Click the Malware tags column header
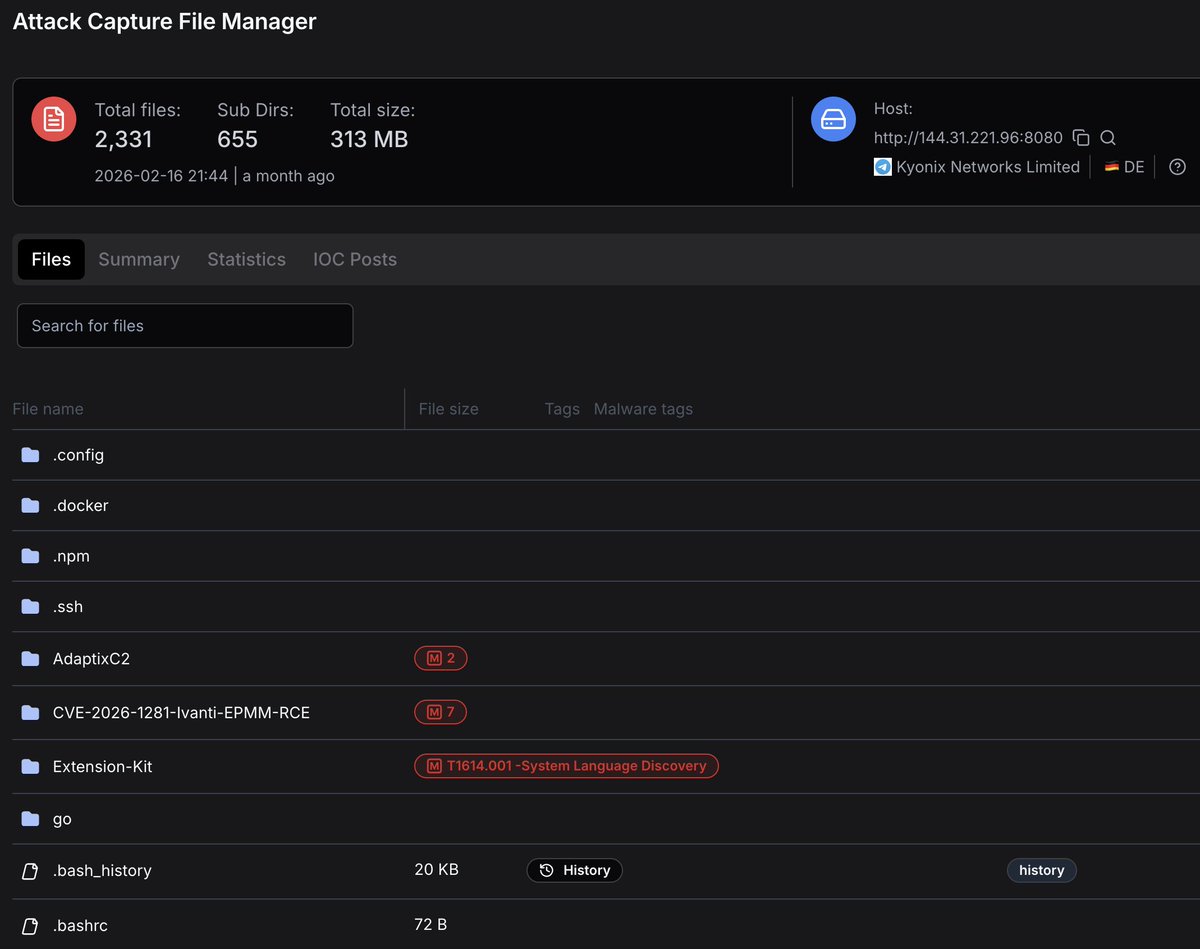 [x=643, y=409]
